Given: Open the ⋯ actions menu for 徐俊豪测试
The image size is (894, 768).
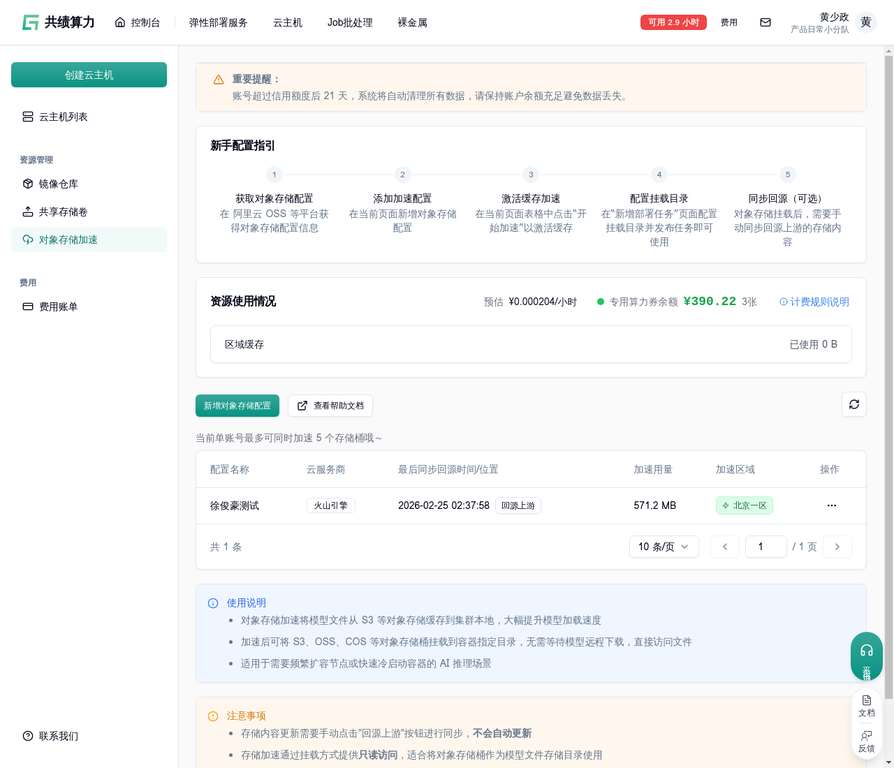Looking at the screenshot, I should click(x=831, y=506).
